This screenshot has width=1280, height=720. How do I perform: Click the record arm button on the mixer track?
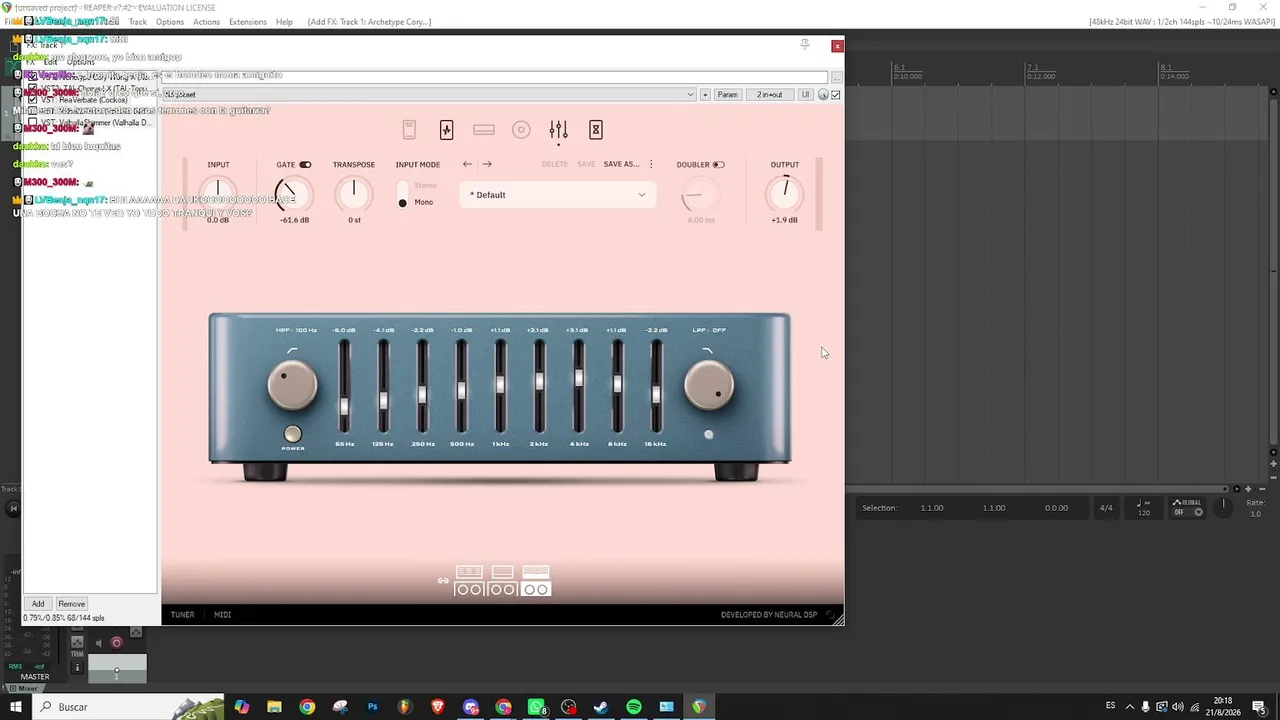(116, 643)
